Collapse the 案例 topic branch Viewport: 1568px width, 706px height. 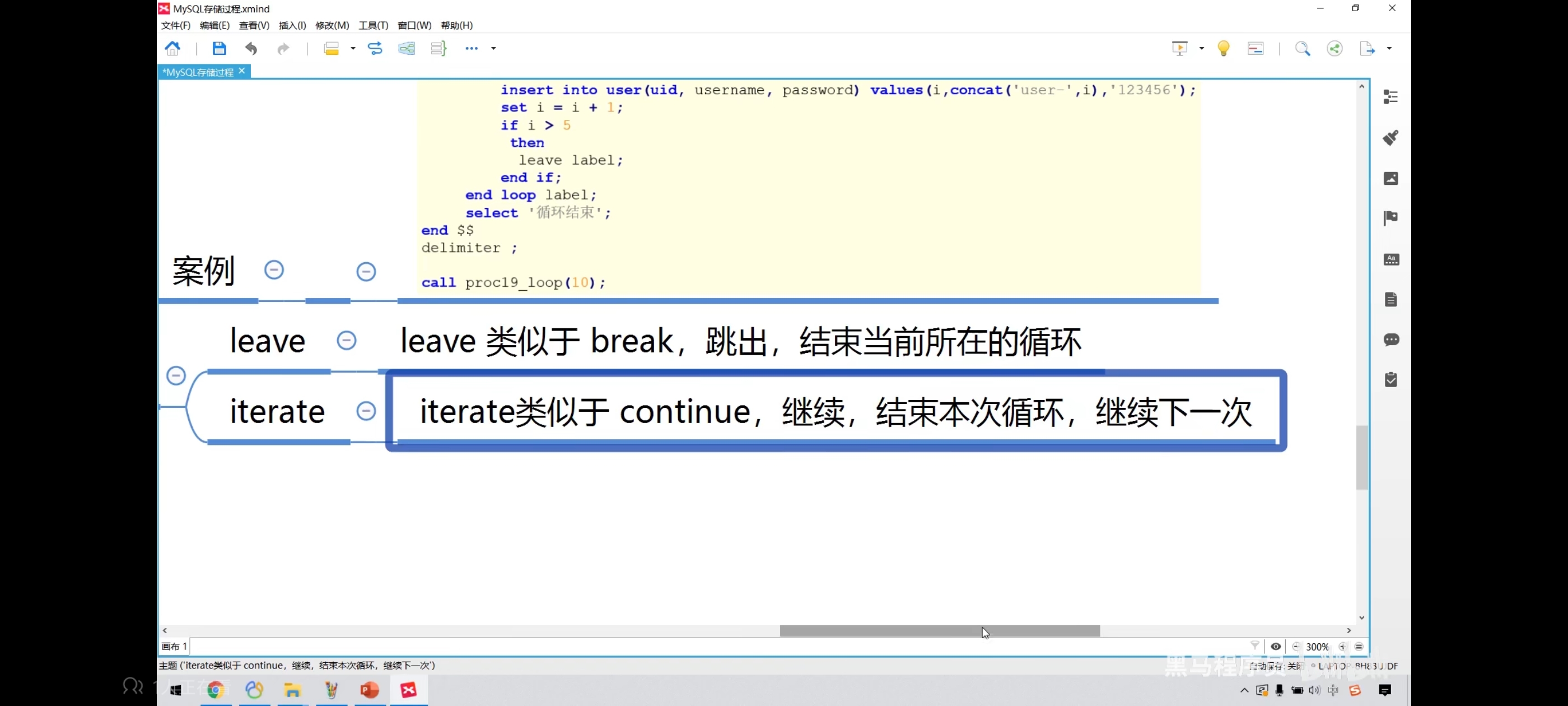274,270
